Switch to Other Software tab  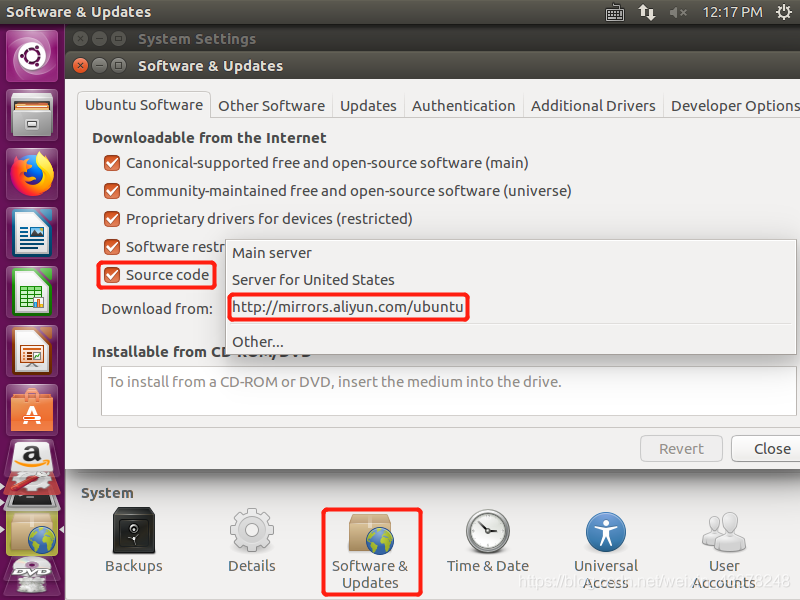pyautogui.click(x=271, y=106)
